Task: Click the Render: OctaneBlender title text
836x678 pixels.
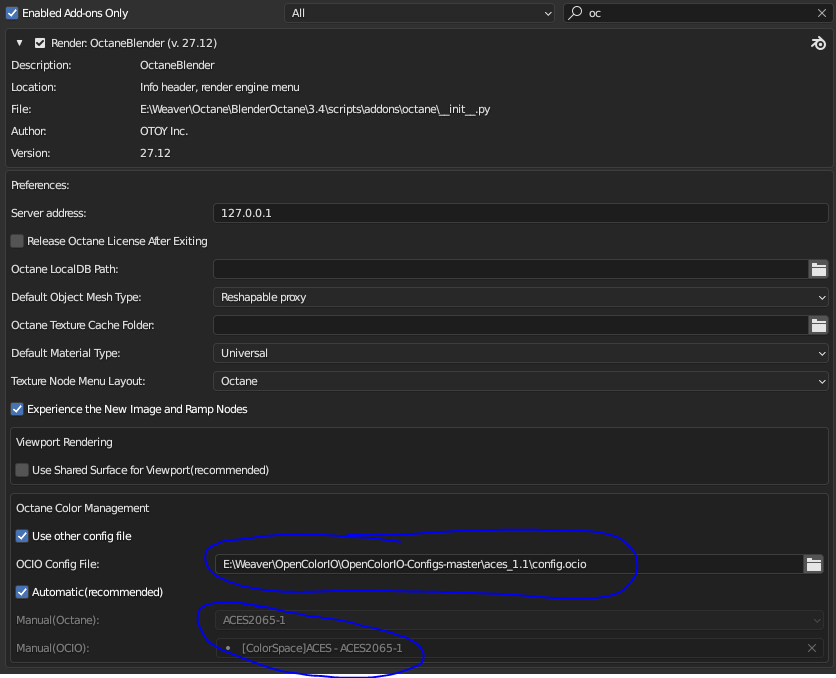Action: (134, 43)
